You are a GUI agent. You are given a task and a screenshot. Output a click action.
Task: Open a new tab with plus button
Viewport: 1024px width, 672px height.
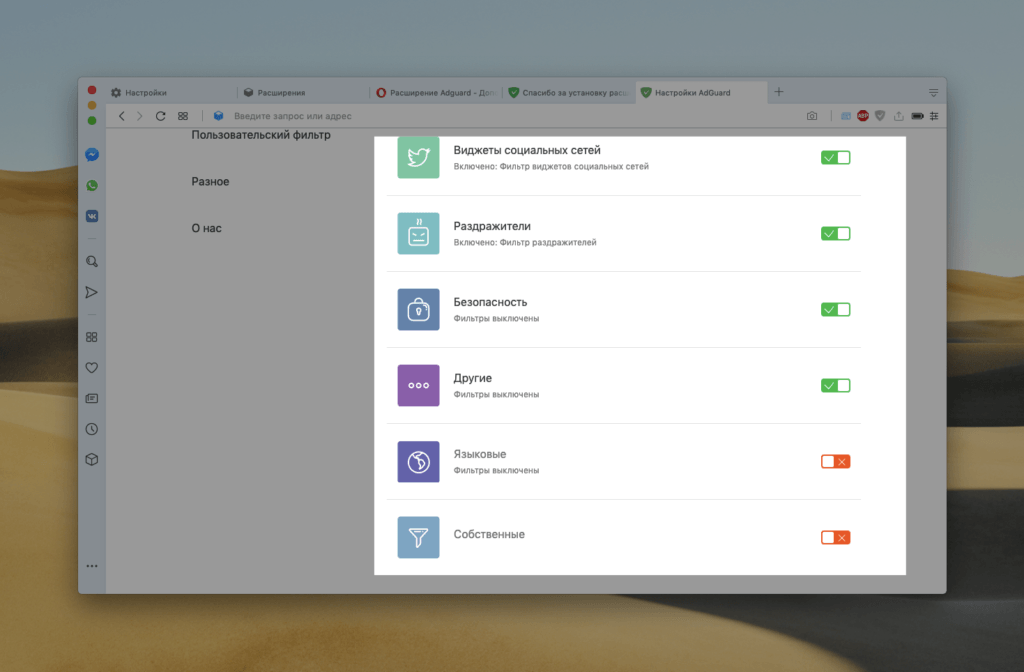[778, 92]
